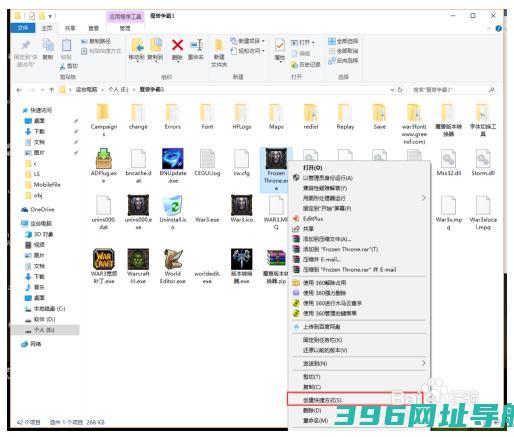
Task: Click the Back arrow in navigation bar
Action: click(x=19, y=90)
